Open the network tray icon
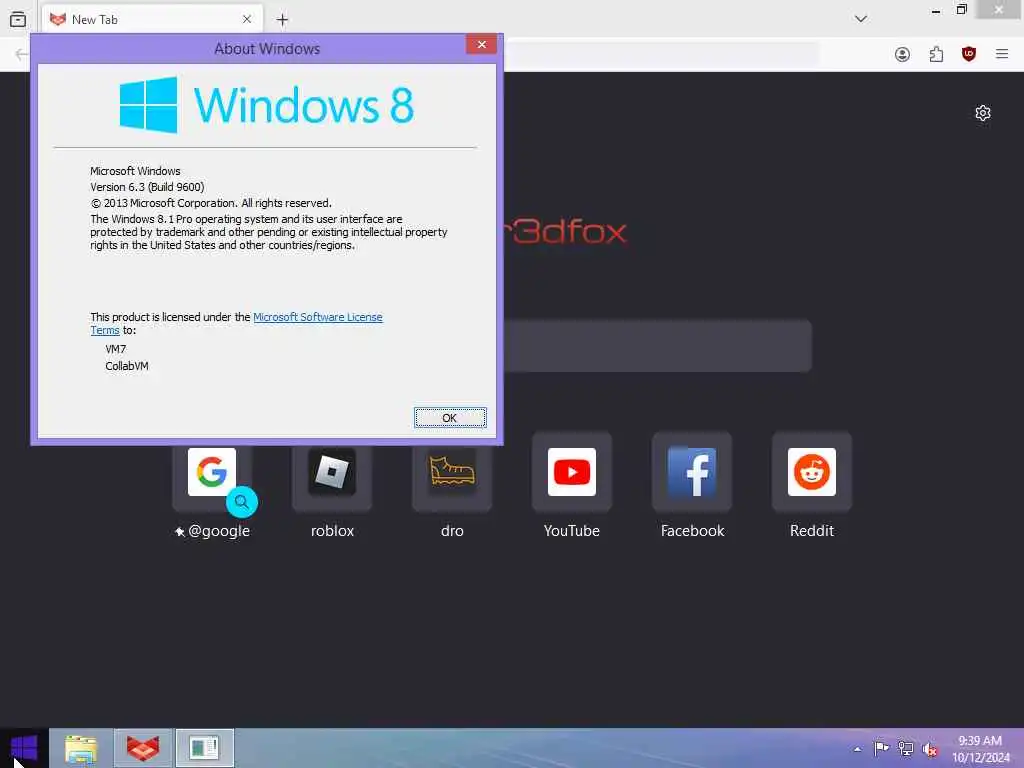Viewport: 1024px width, 768px height. 906,748
